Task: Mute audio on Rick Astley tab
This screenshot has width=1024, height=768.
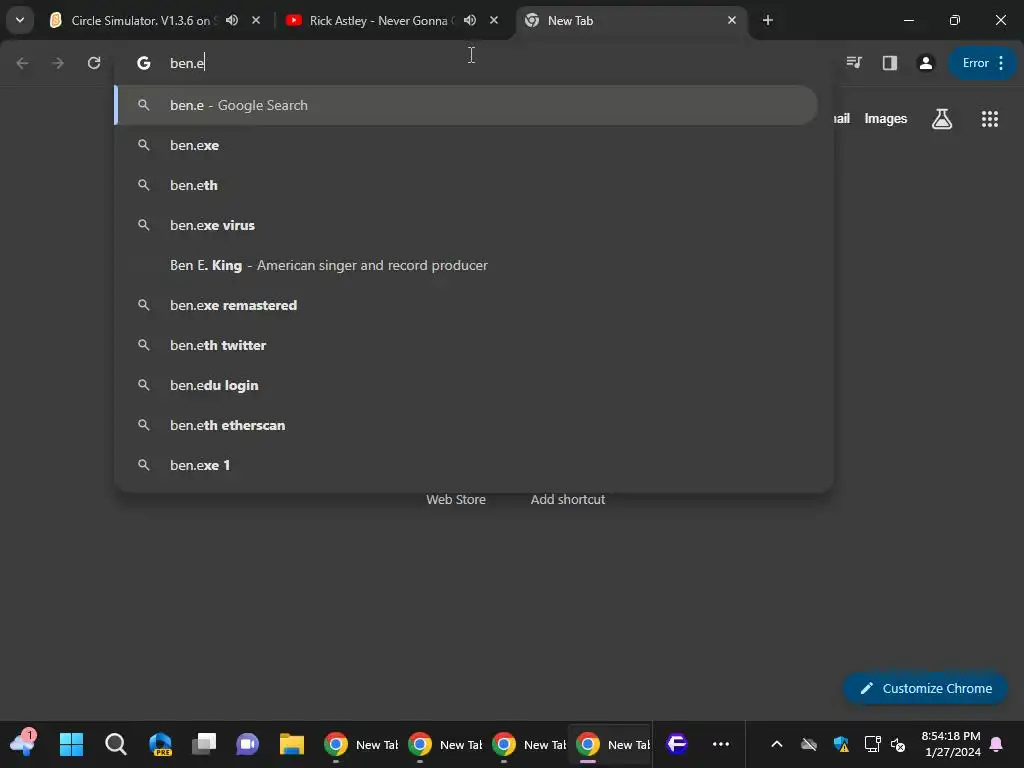Action: click(470, 20)
